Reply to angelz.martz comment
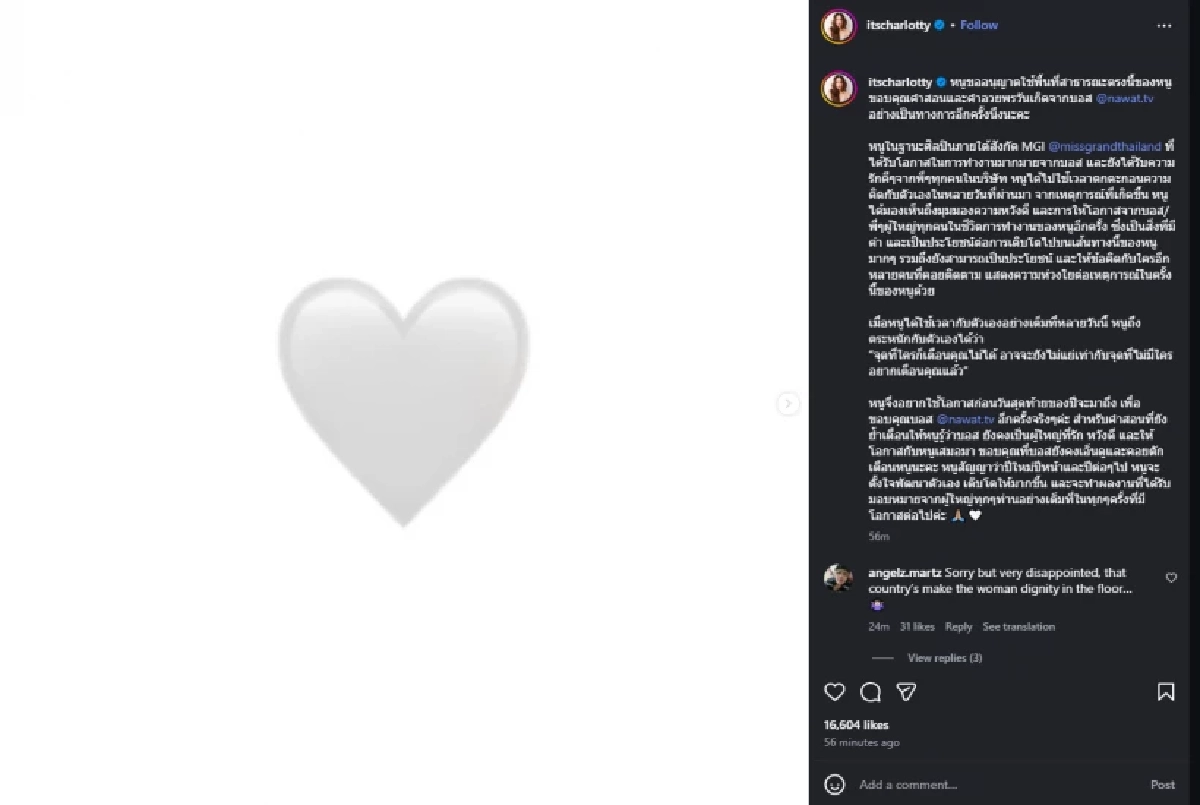 (958, 627)
